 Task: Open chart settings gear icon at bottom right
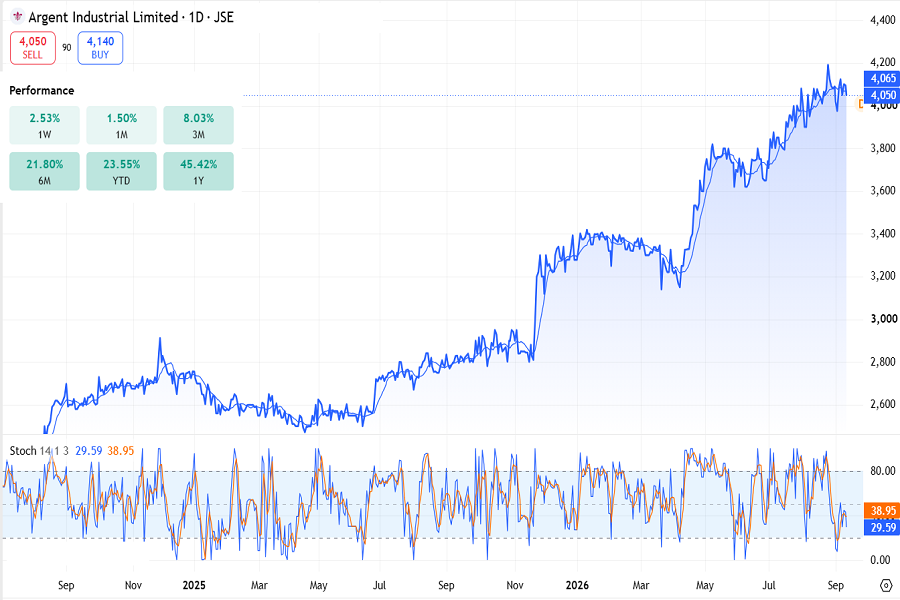coord(887,585)
